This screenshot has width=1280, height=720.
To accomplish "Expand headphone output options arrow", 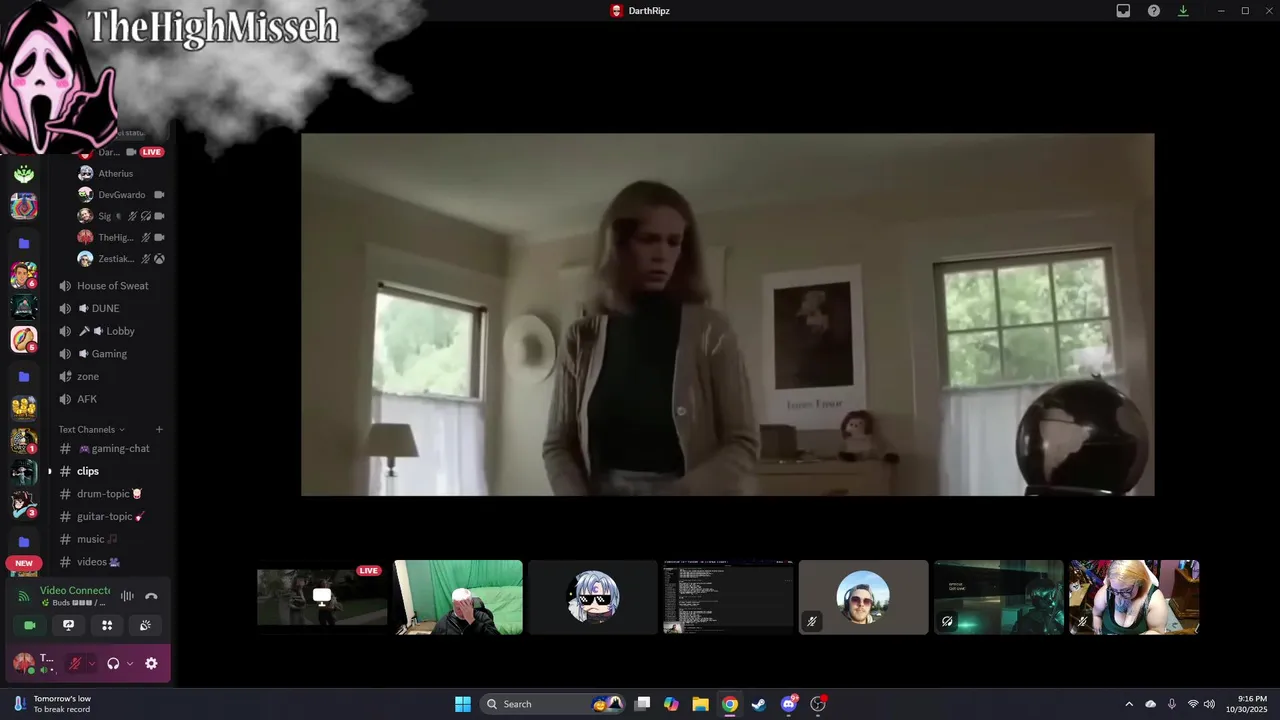I will tap(130, 663).
